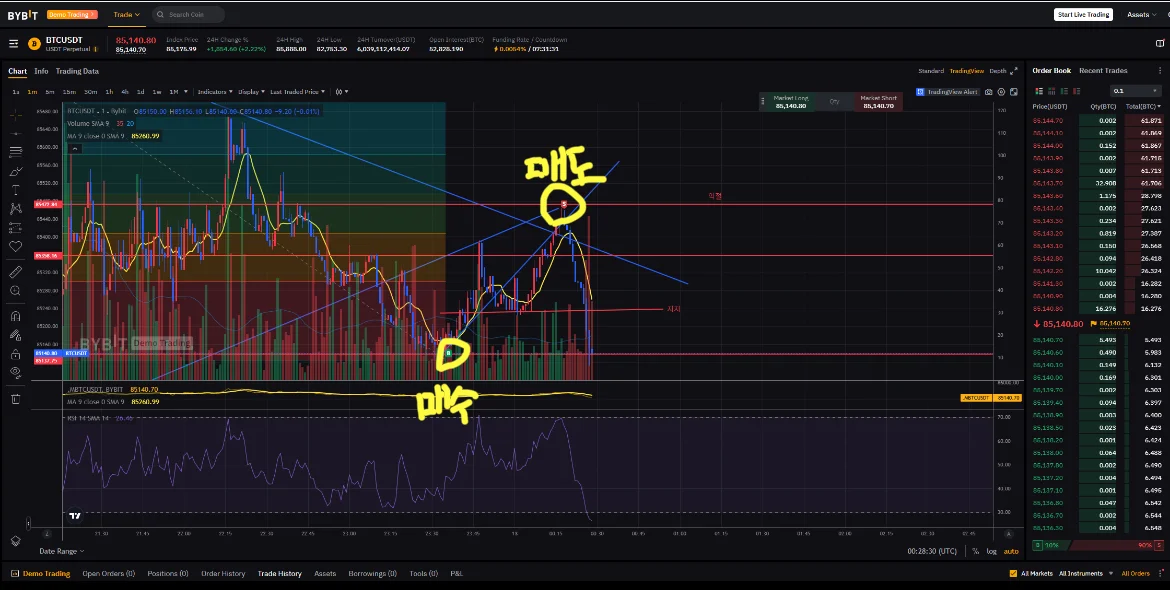Take chart snapshot with camera icon
Image resolution: width=1170 pixels, height=590 pixels.
click(989, 92)
